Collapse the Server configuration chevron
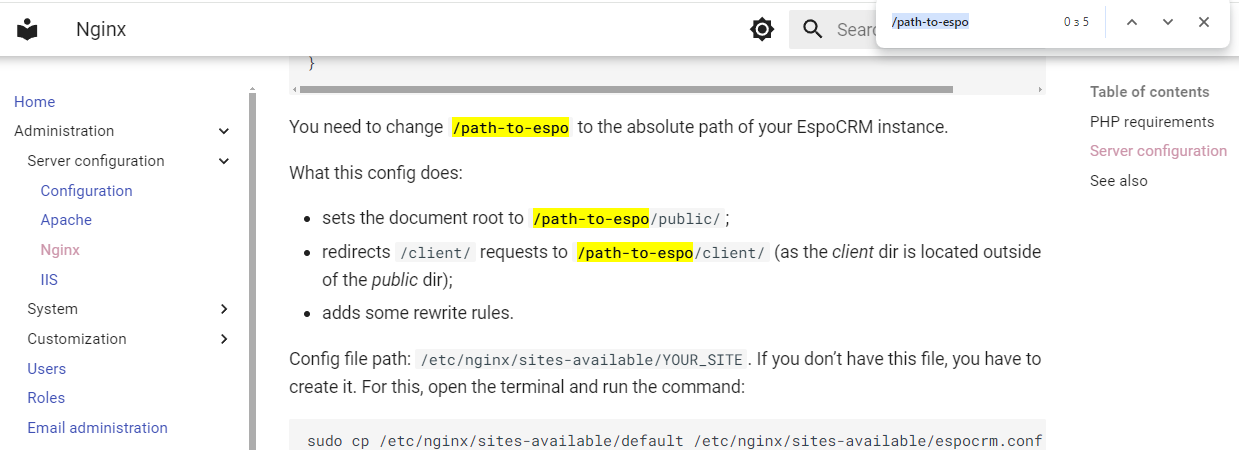The width and height of the screenshot is (1239, 450). (x=224, y=161)
